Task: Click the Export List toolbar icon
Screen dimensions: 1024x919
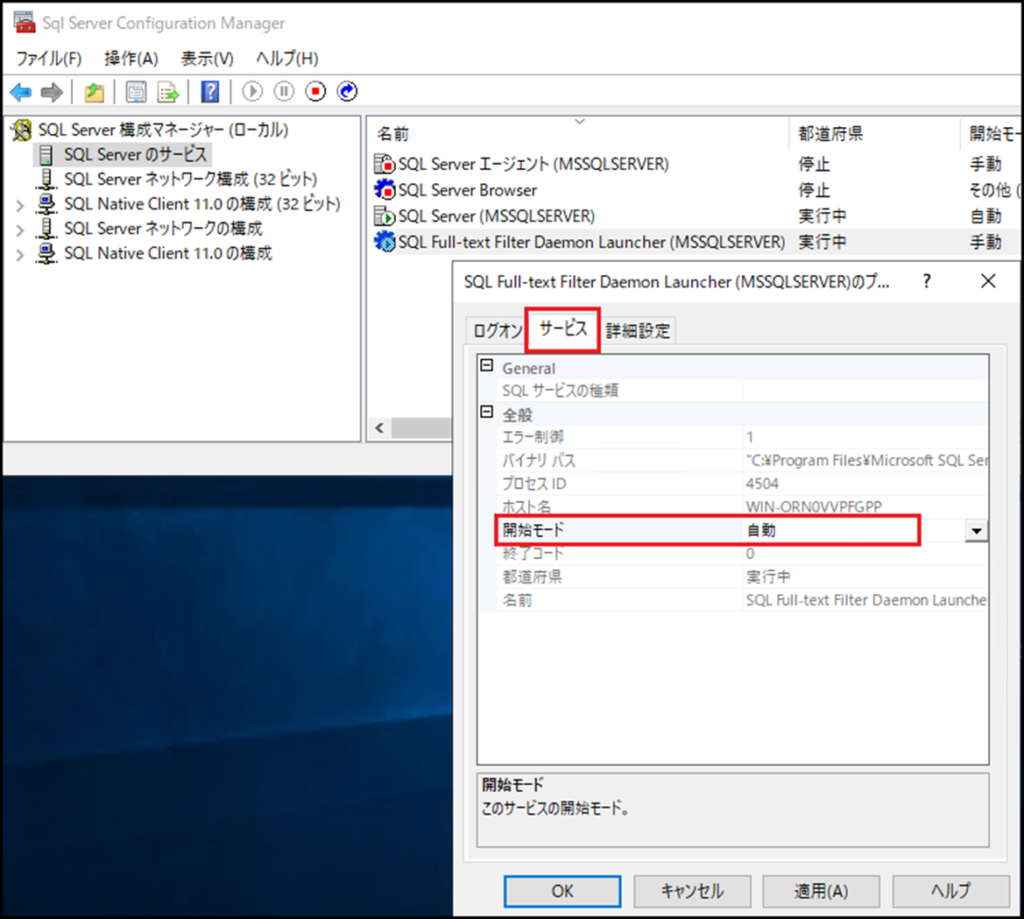Action: click(168, 92)
